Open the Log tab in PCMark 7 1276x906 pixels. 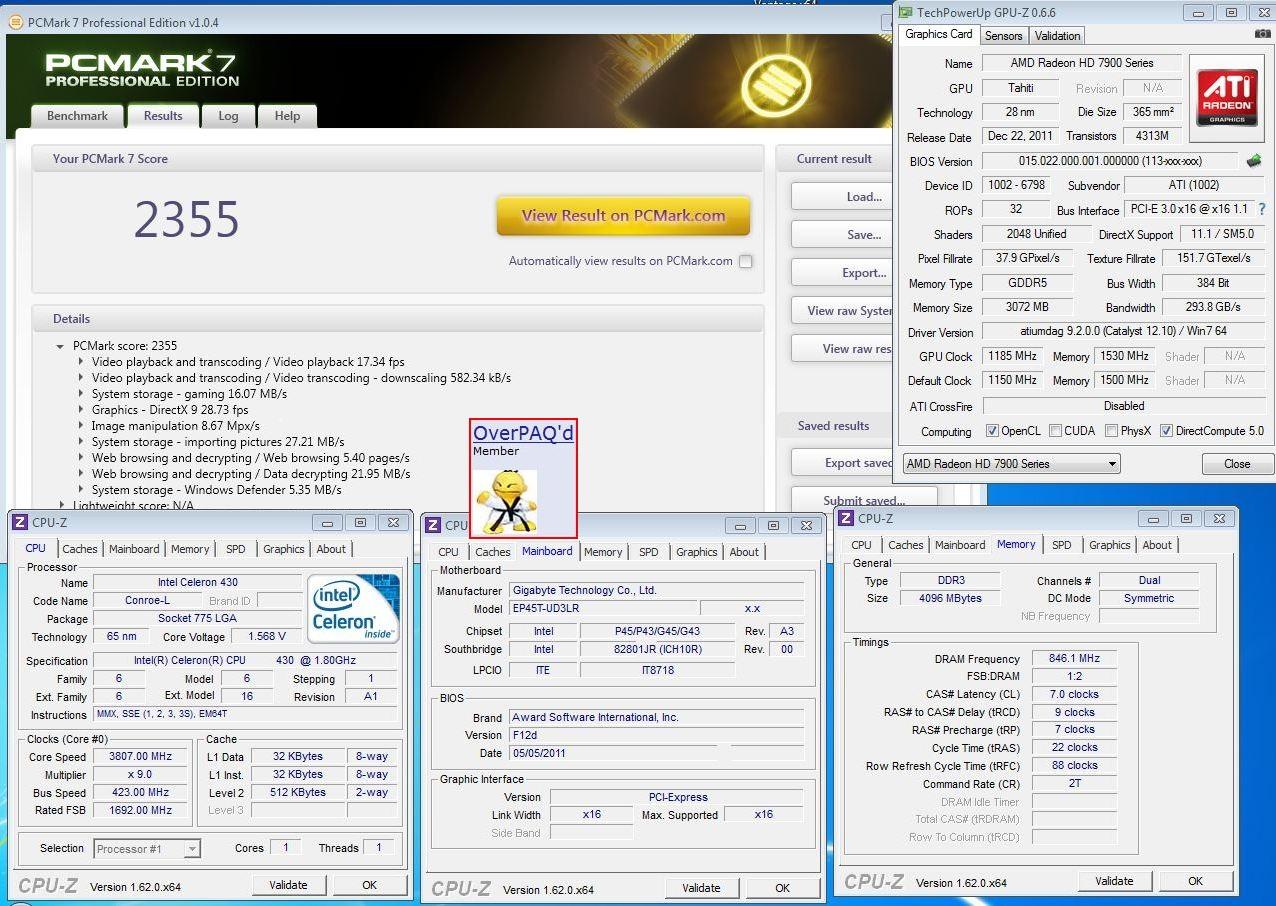(228, 116)
